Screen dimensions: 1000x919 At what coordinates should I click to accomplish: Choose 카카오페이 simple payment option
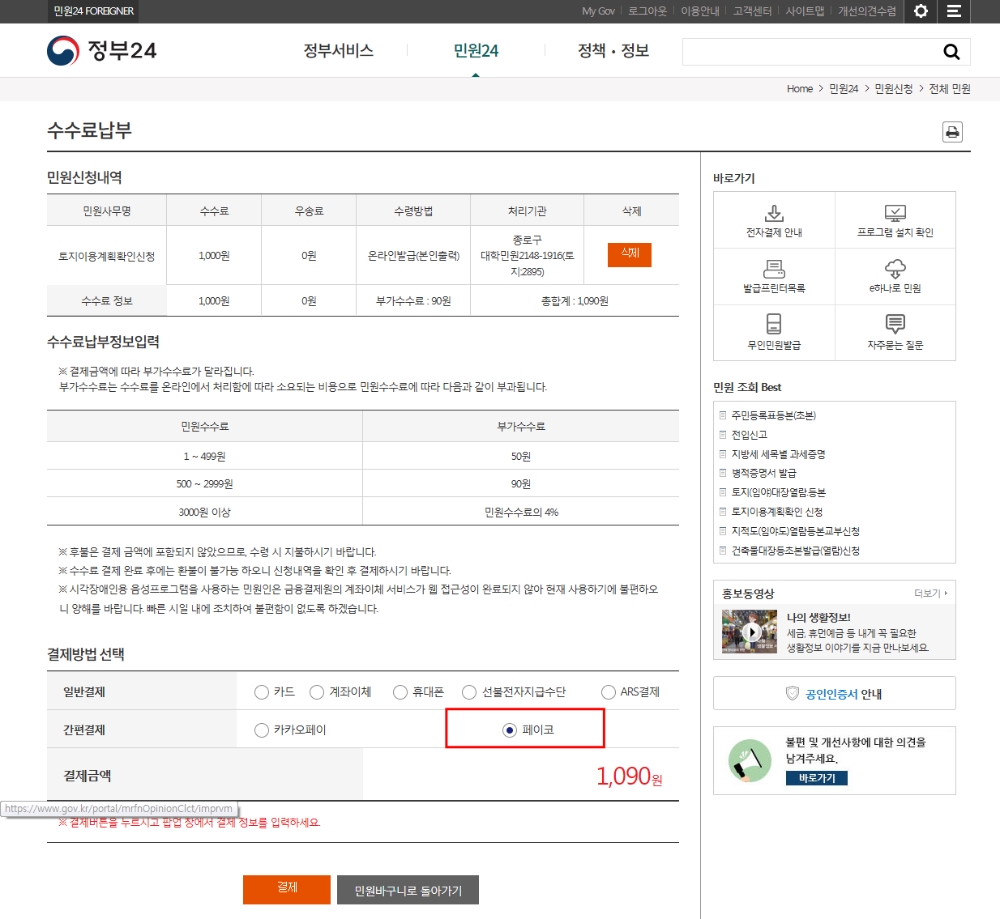(262, 730)
